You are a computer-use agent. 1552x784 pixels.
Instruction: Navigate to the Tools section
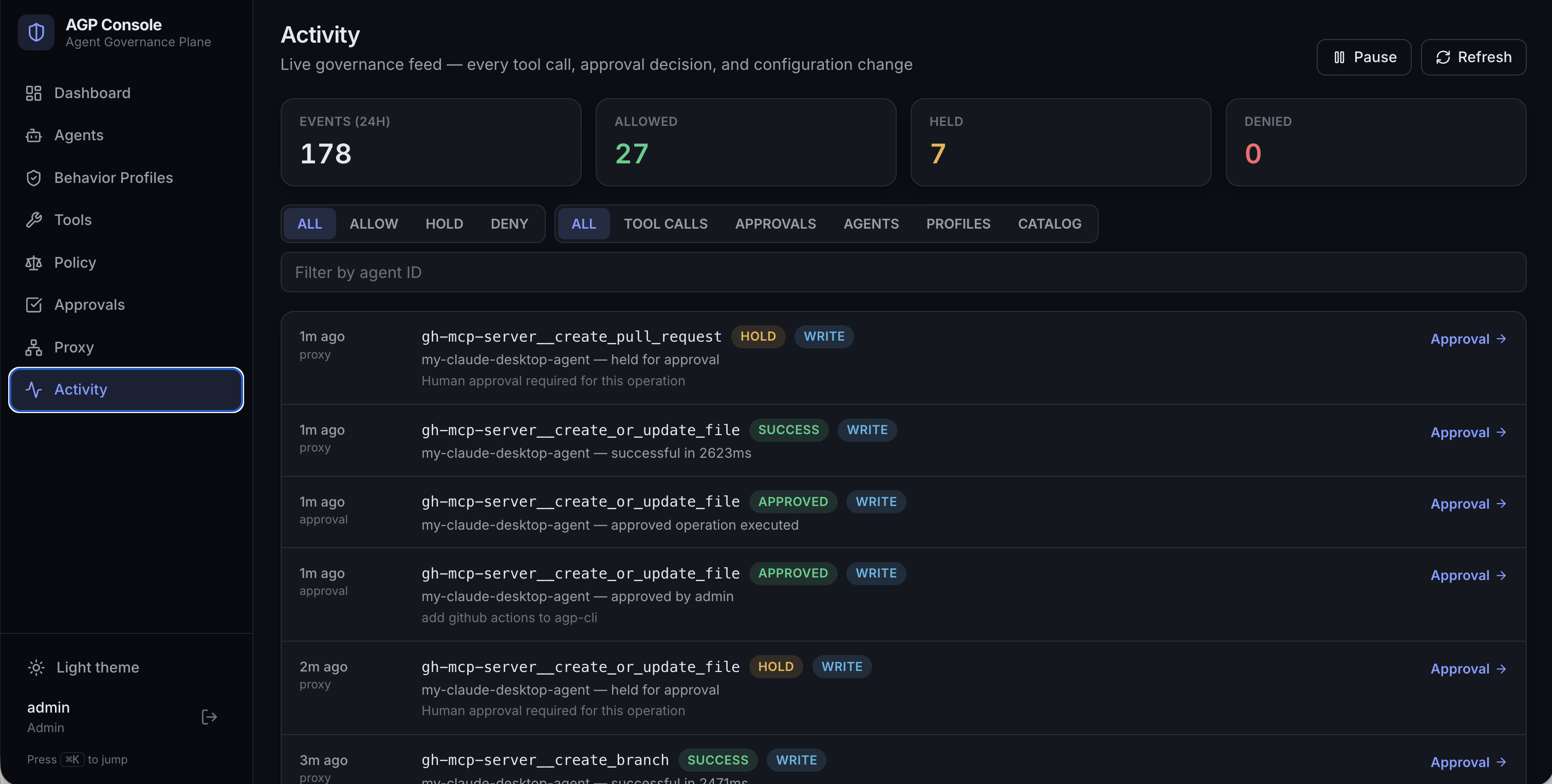pyautogui.click(x=126, y=220)
